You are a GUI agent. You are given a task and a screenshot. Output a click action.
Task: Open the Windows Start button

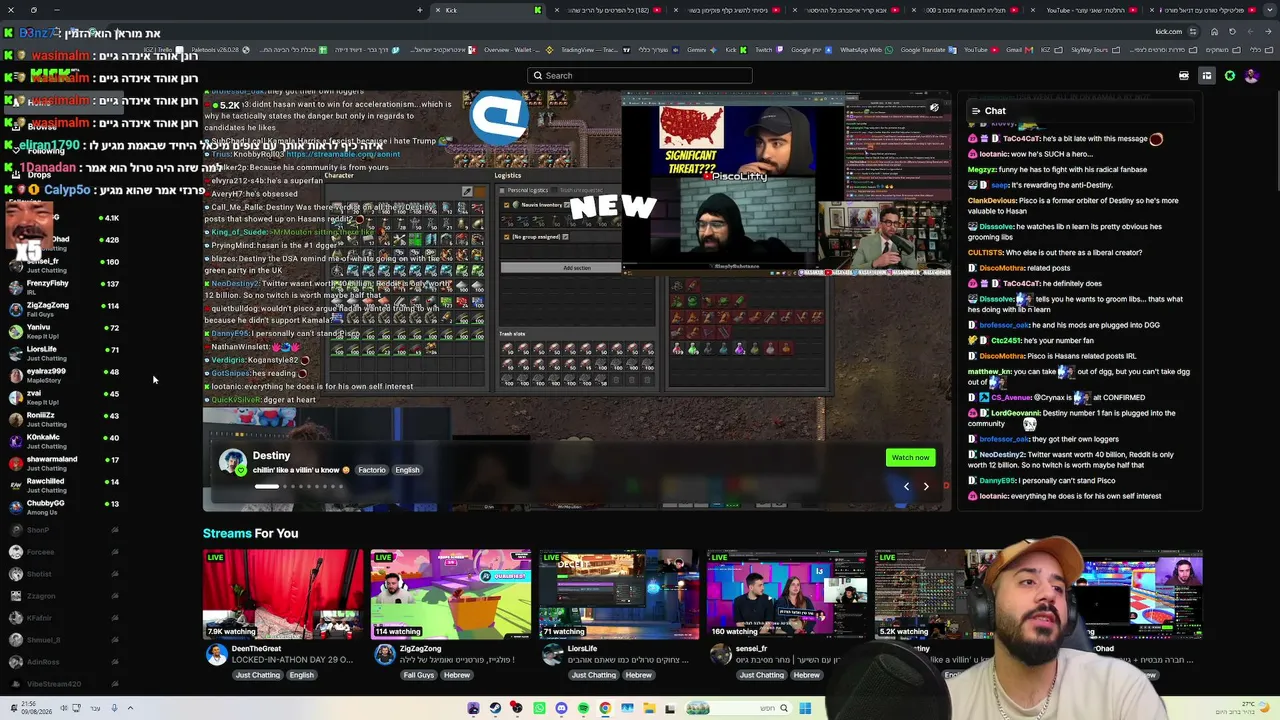(x=805, y=709)
